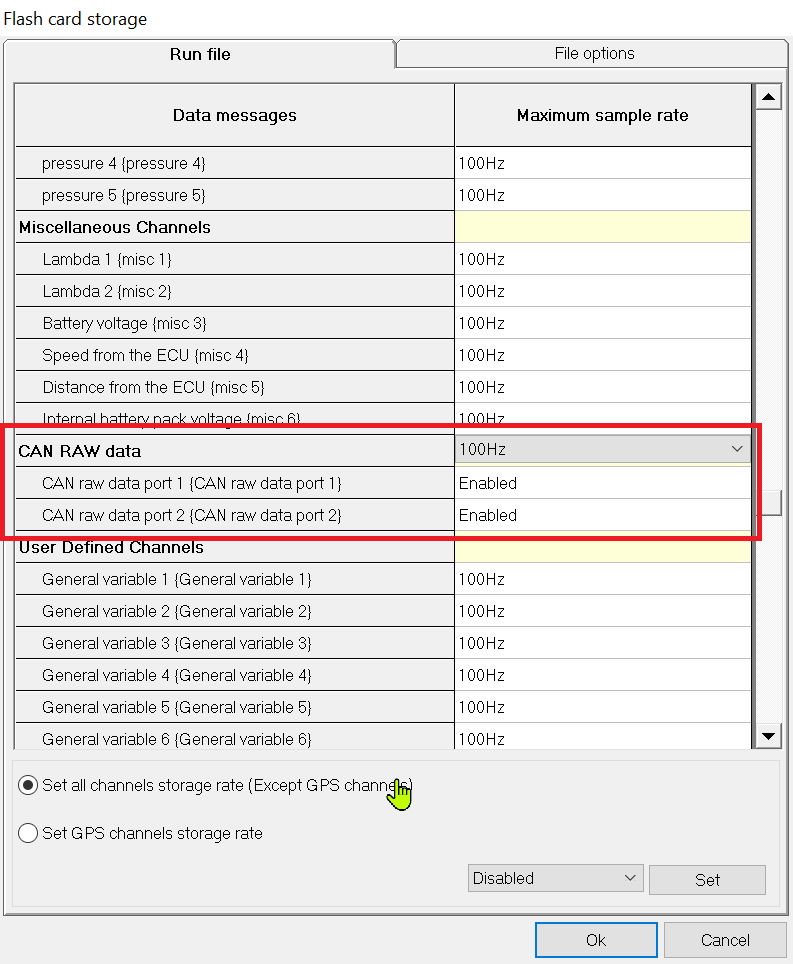Image resolution: width=793 pixels, height=964 pixels.
Task: Click Battery voltage sample rate cell
Action: [x=602, y=323]
